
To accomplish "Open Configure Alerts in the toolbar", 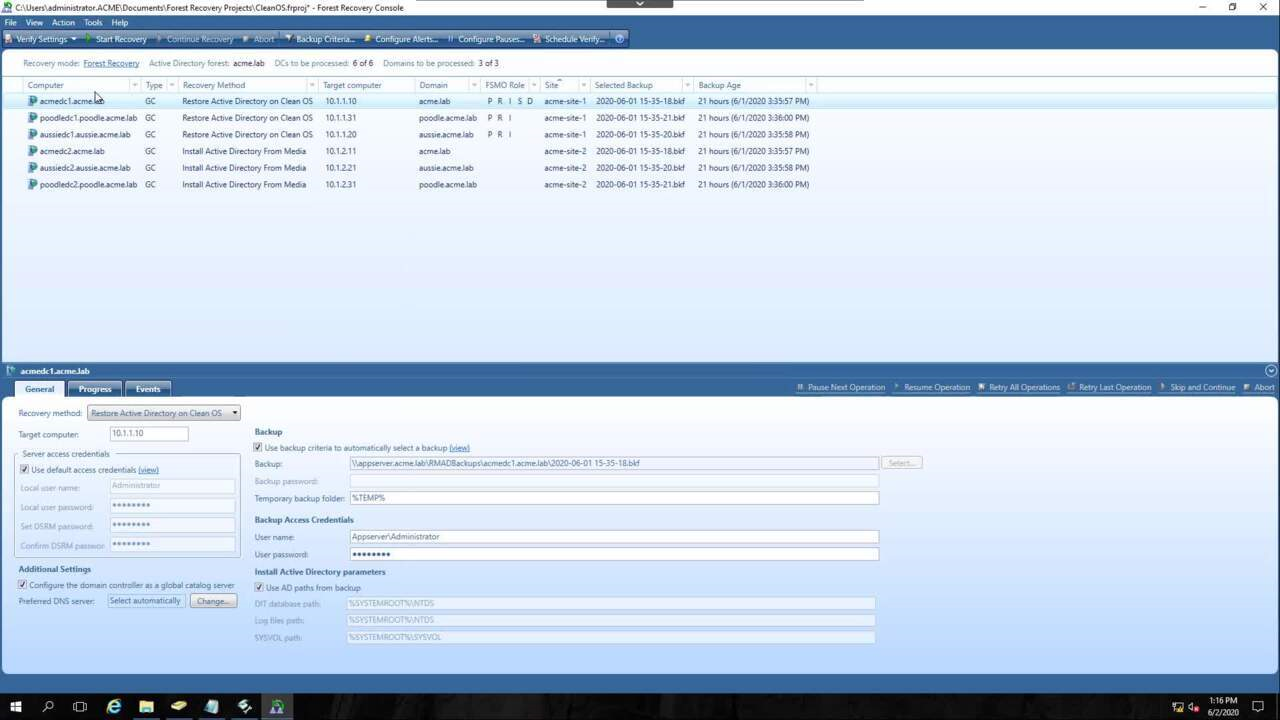I will (401, 39).
